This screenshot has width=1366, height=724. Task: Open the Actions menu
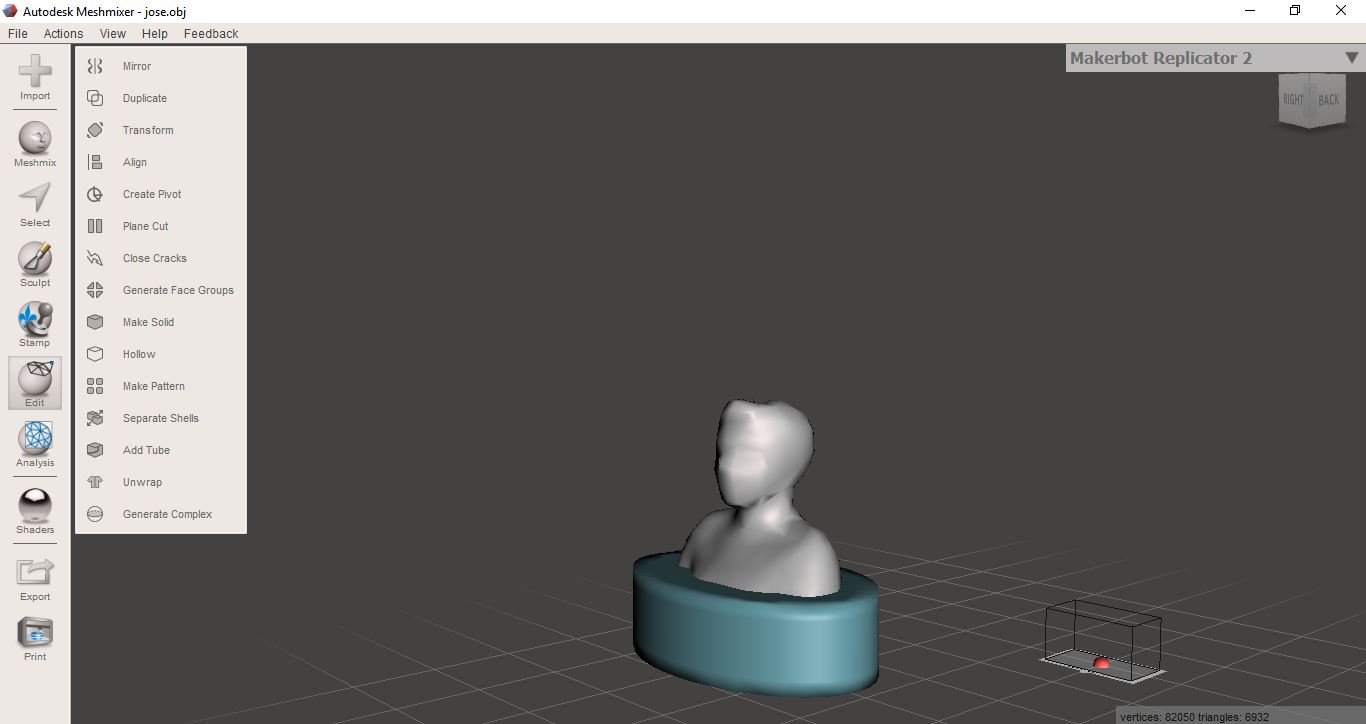tap(63, 33)
